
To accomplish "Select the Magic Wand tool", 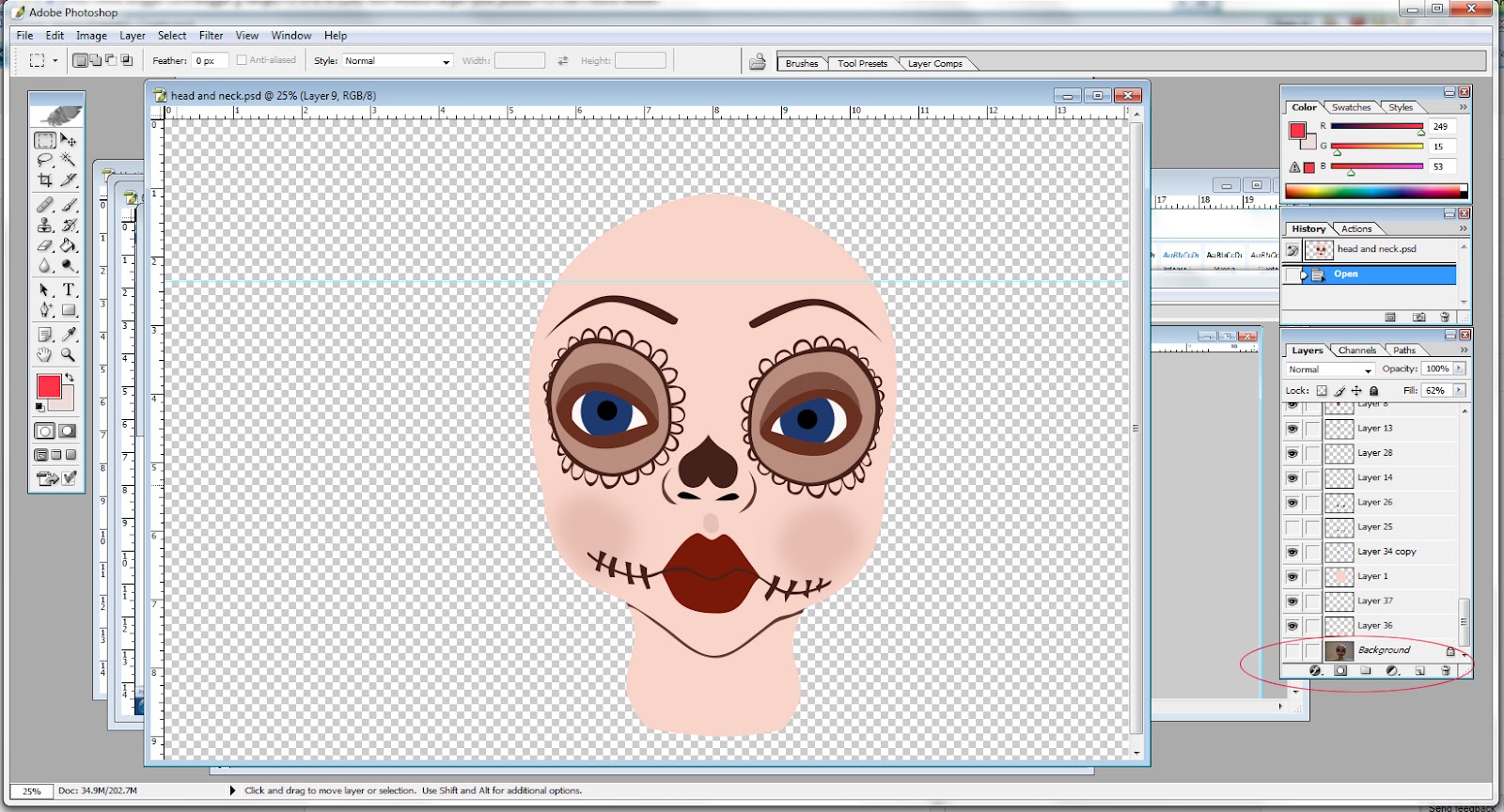I will (69, 160).
